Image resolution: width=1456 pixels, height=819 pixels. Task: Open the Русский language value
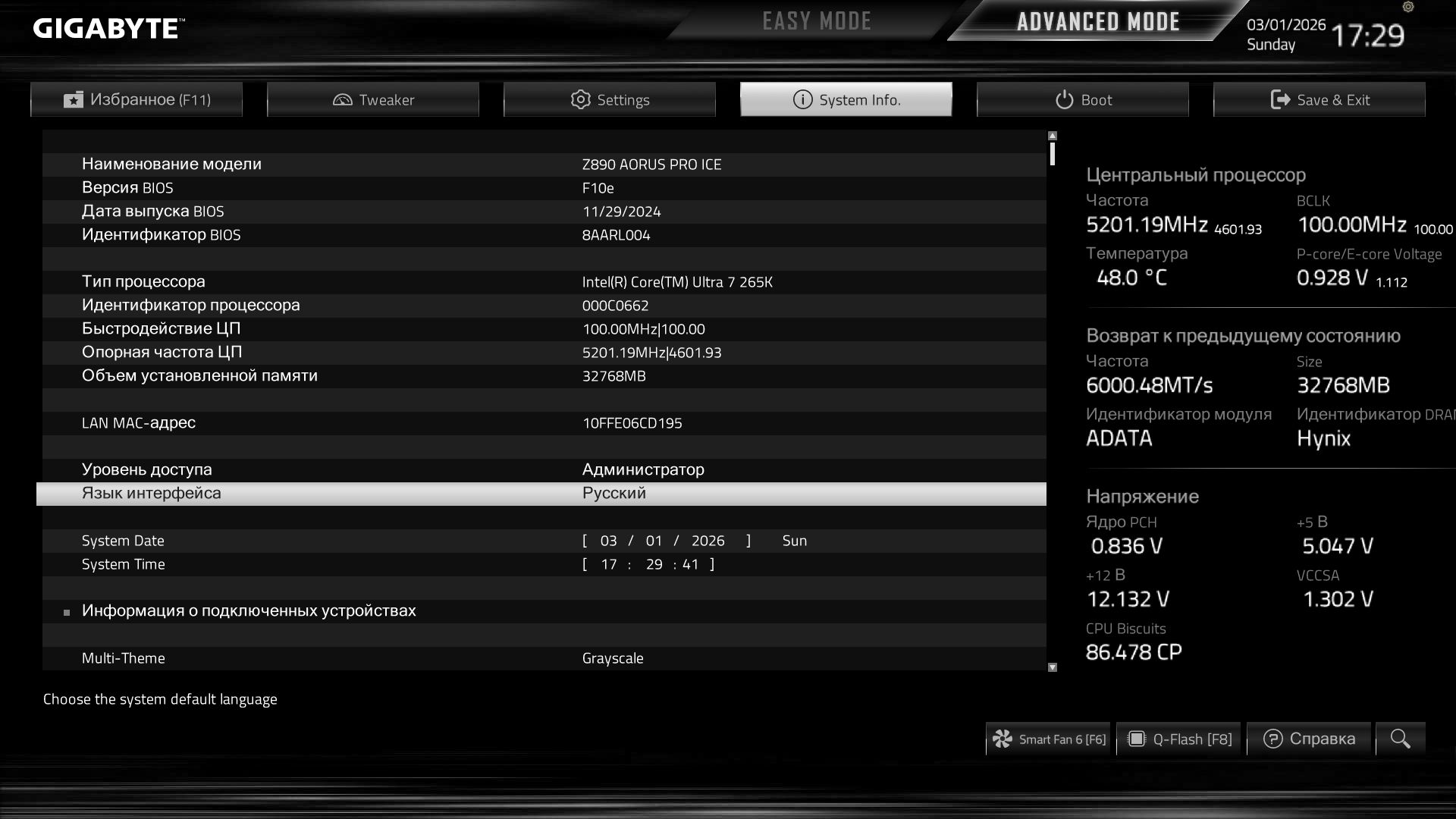click(x=614, y=494)
